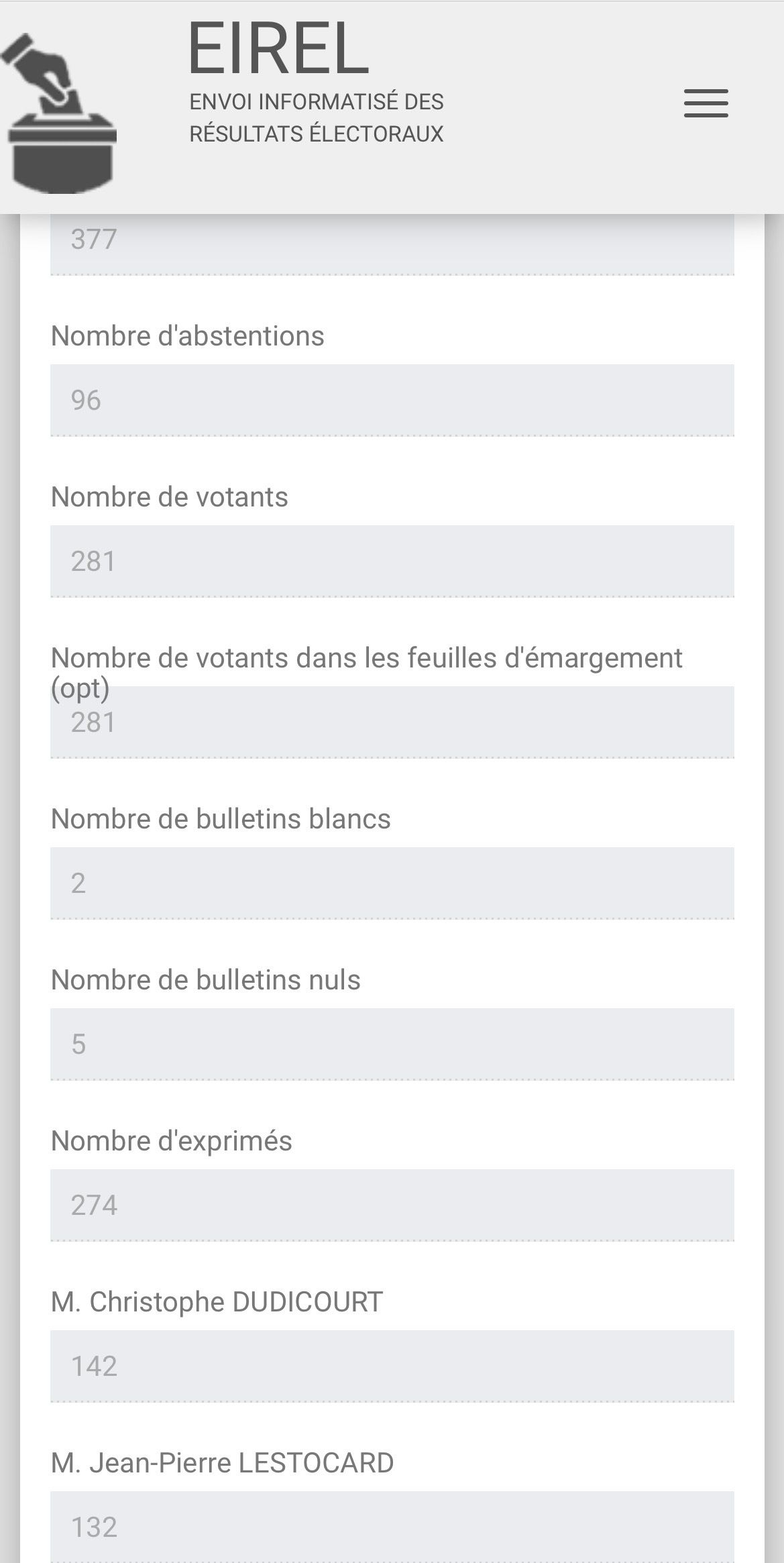This screenshot has height=1563, width=784.
Task: Click the exprimés input field showing 274
Action: (392, 1205)
